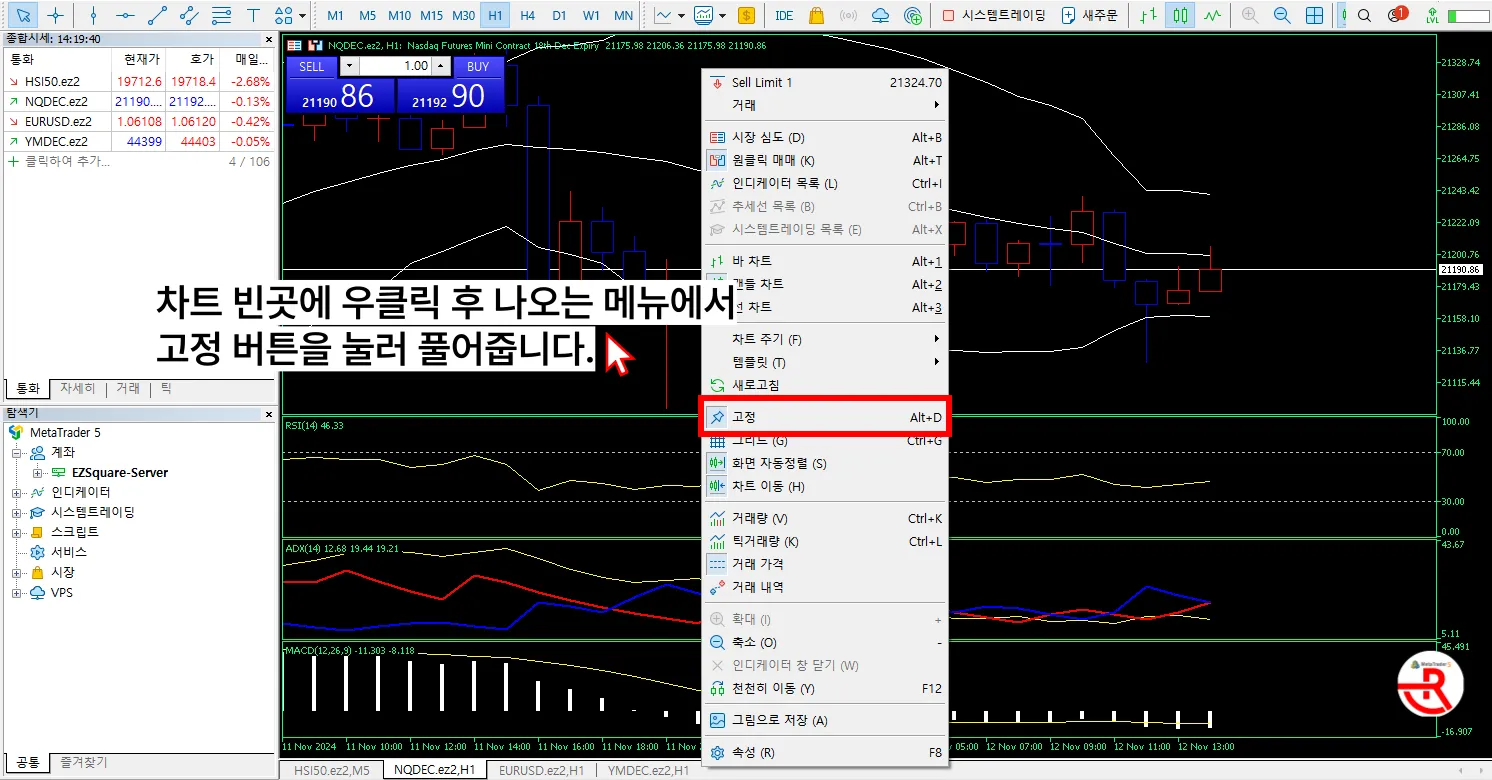Image resolution: width=1492 pixels, height=780 pixels.
Task: Expand the 인디케이터 tree node
Action: (x=17, y=493)
